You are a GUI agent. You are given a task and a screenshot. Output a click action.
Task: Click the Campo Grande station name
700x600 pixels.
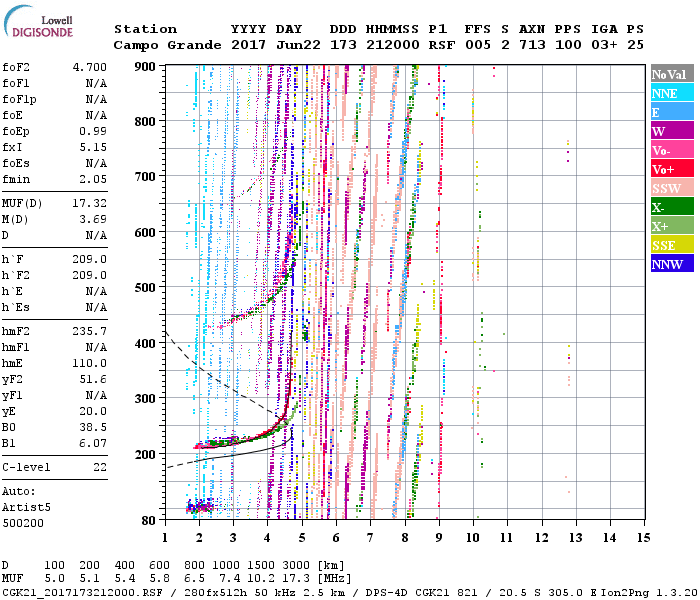[167, 45]
